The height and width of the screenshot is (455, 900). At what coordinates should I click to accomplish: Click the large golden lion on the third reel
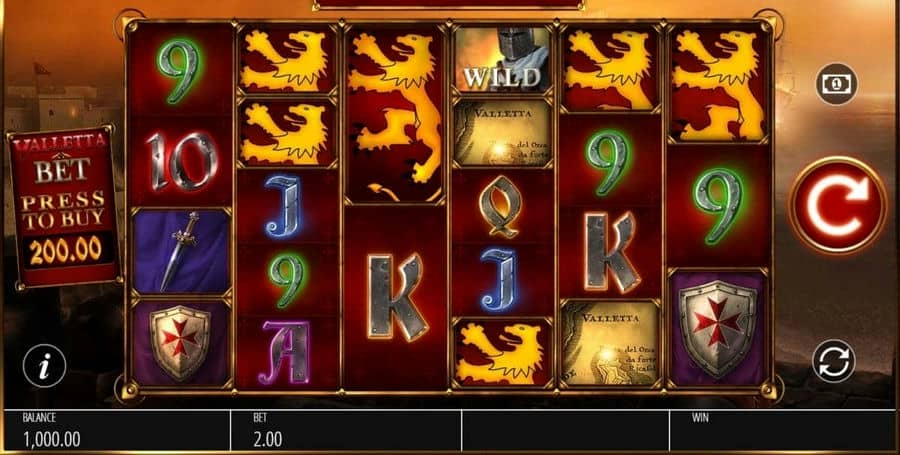[395, 114]
